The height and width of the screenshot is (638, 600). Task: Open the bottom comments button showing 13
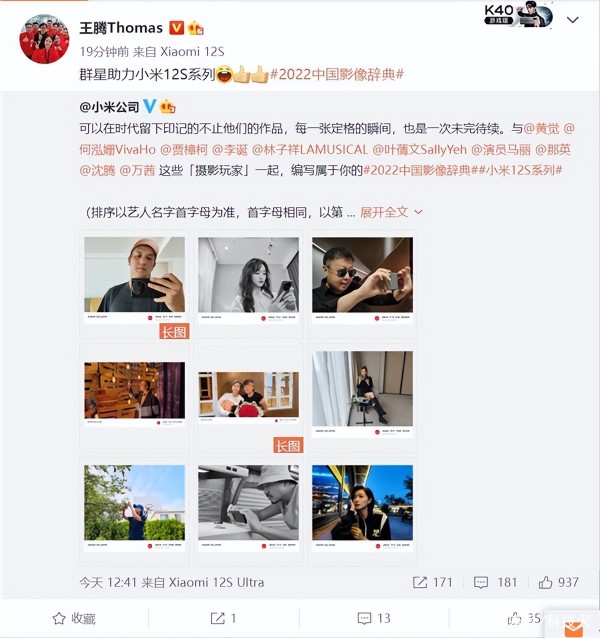pos(374,618)
